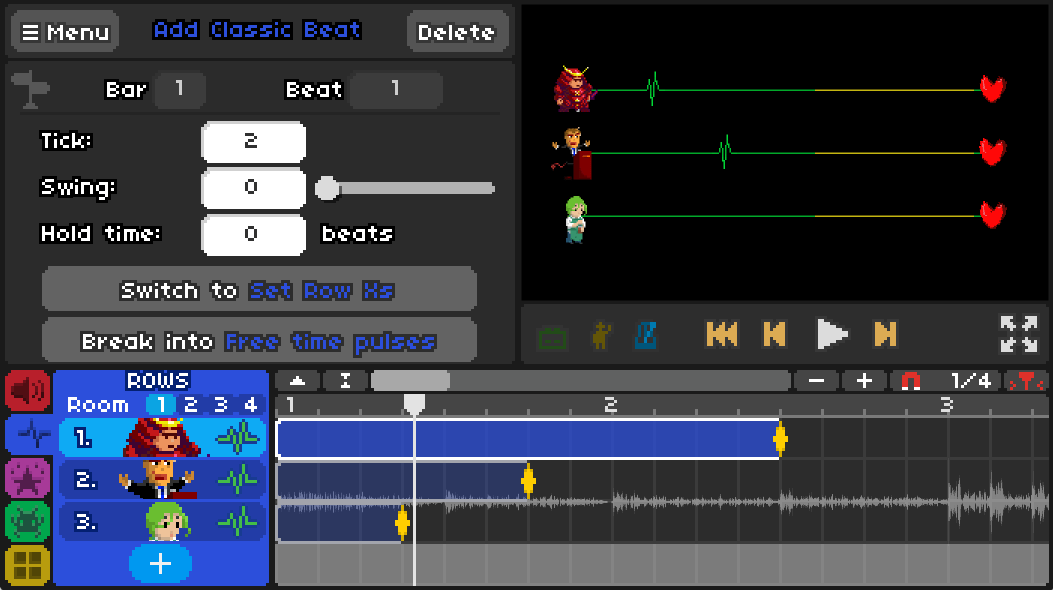Open the Menu
This screenshot has height=590, width=1053.
(65, 32)
